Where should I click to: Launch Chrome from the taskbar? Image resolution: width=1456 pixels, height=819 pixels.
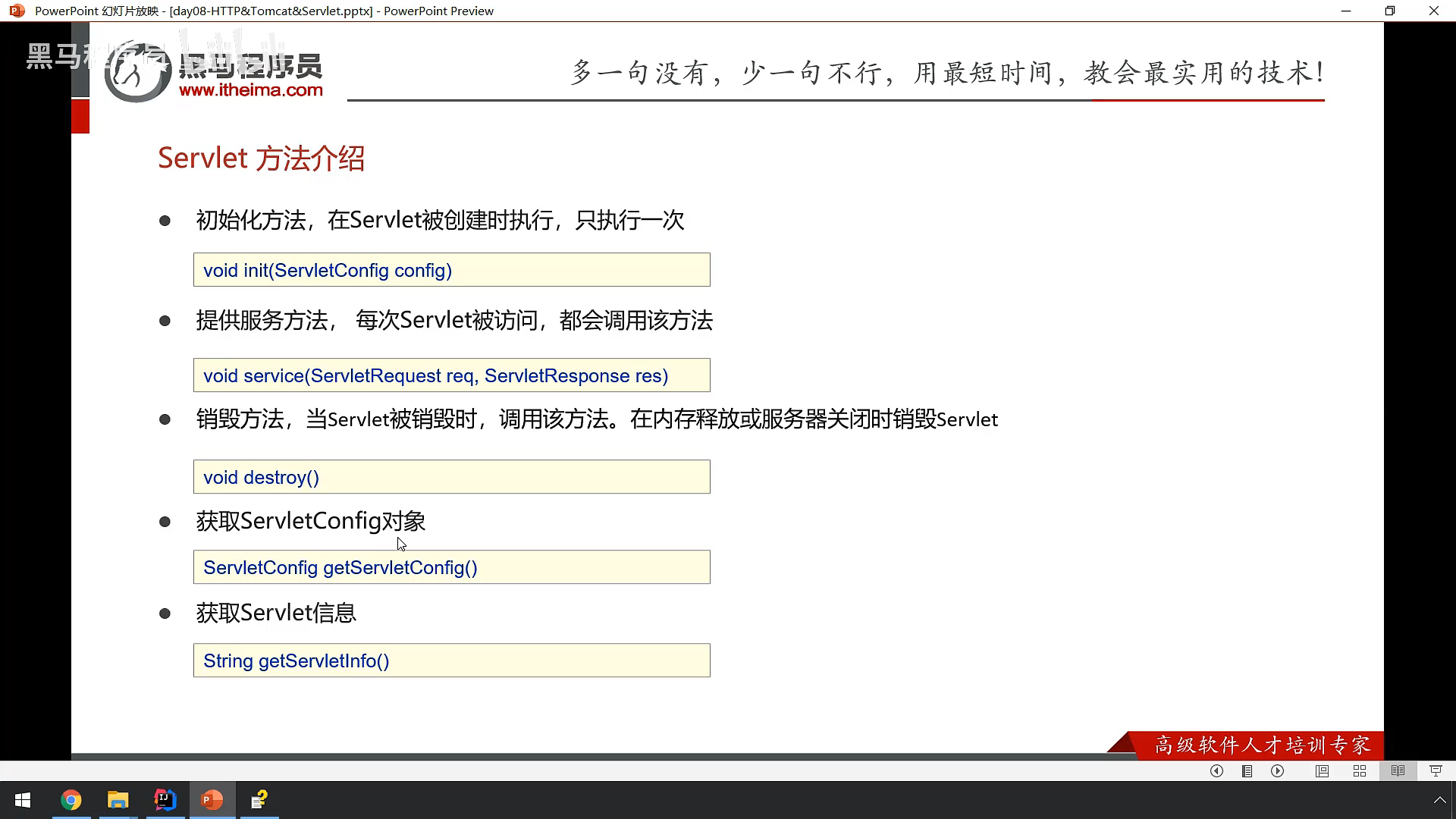71,800
